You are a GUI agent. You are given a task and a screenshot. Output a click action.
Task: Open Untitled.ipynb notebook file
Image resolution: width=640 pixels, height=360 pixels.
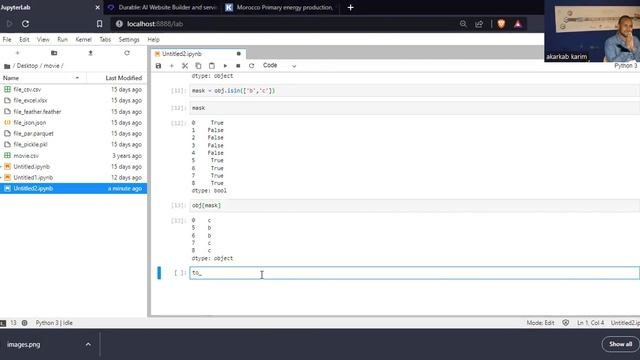click(x=73, y=167)
